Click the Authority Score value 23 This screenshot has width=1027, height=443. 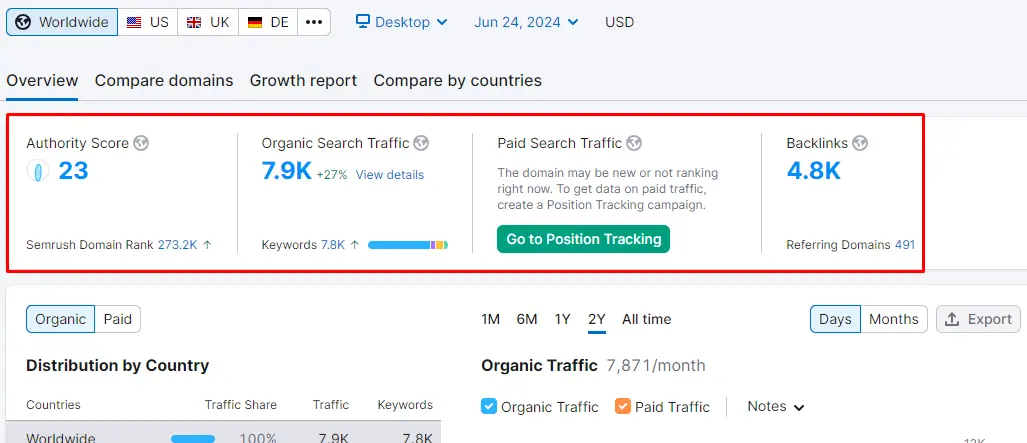click(73, 171)
